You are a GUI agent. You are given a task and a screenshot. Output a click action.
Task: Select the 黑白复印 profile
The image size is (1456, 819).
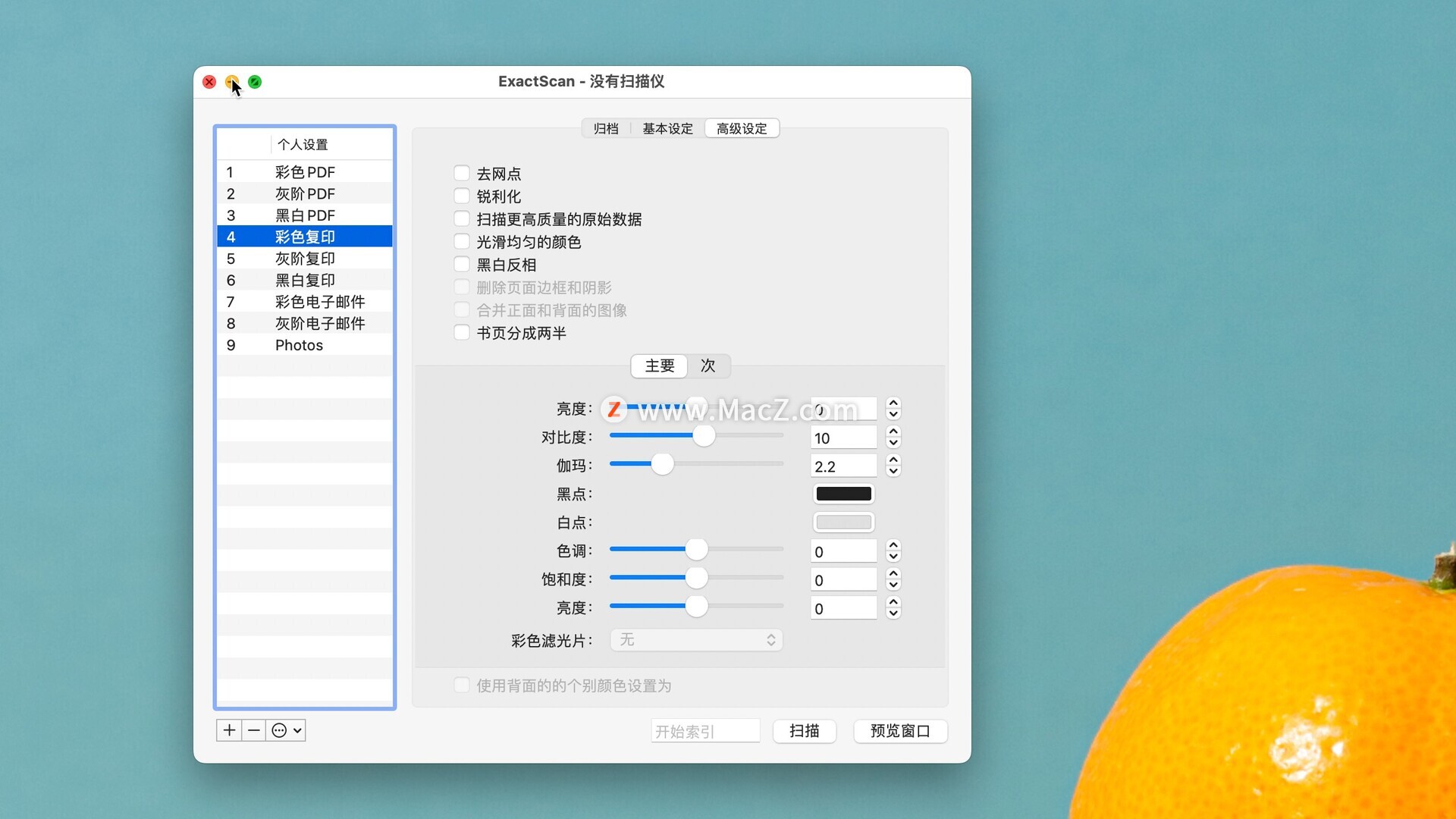click(x=305, y=280)
